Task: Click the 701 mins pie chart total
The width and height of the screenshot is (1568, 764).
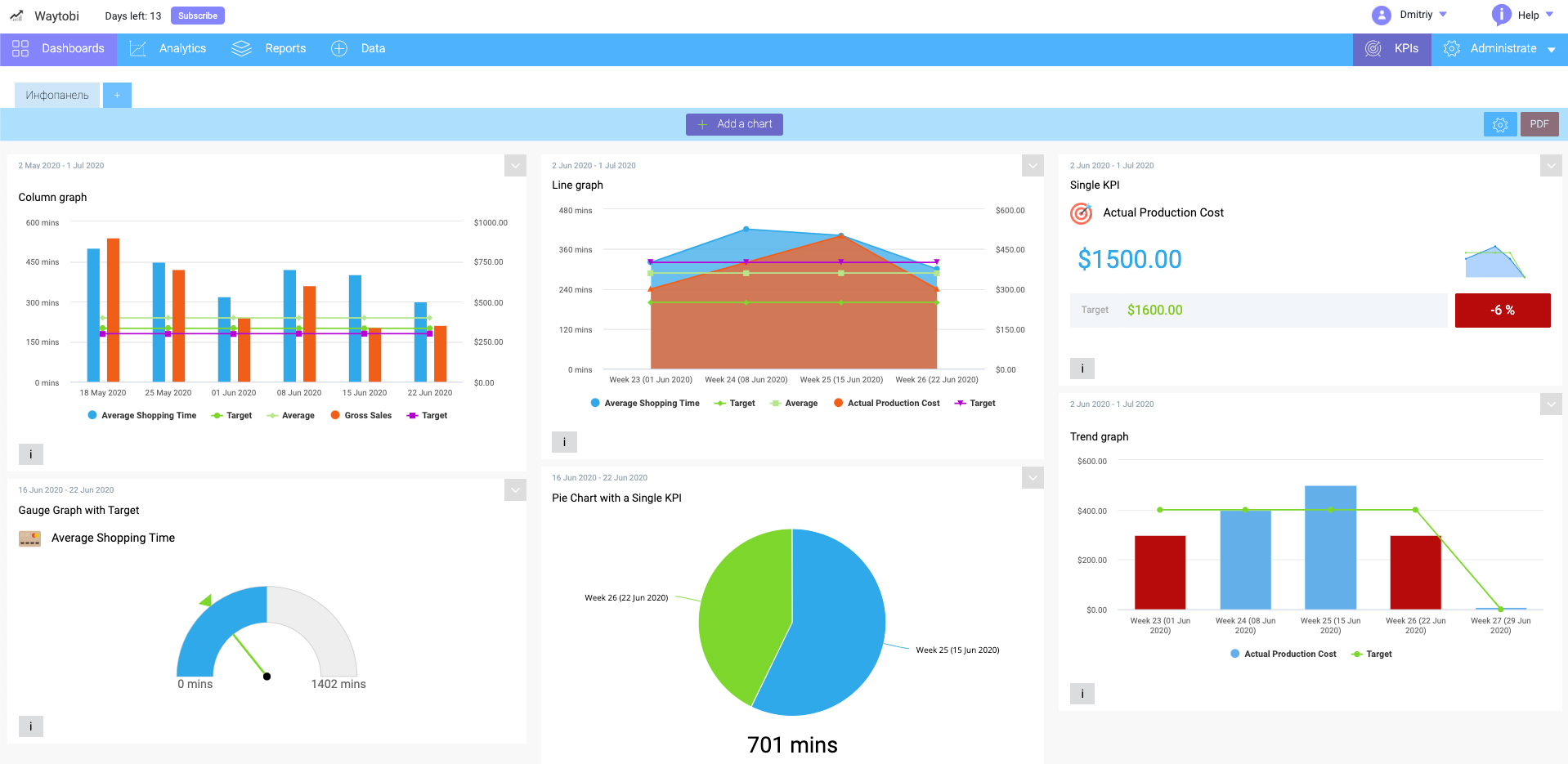Action: point(792,745)
